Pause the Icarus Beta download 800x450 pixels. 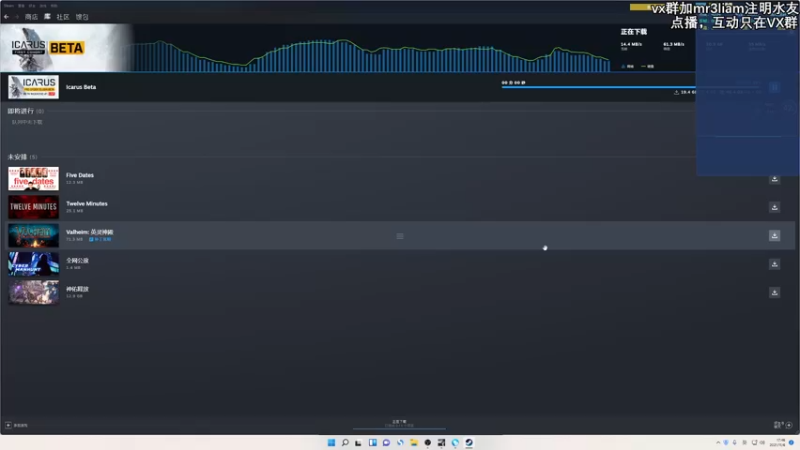(774, 87)
